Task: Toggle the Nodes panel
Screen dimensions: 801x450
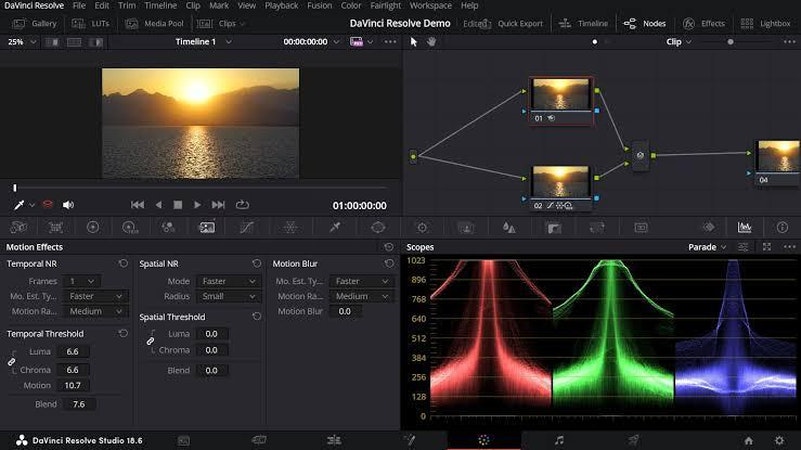Action: (x=645, y=23)
